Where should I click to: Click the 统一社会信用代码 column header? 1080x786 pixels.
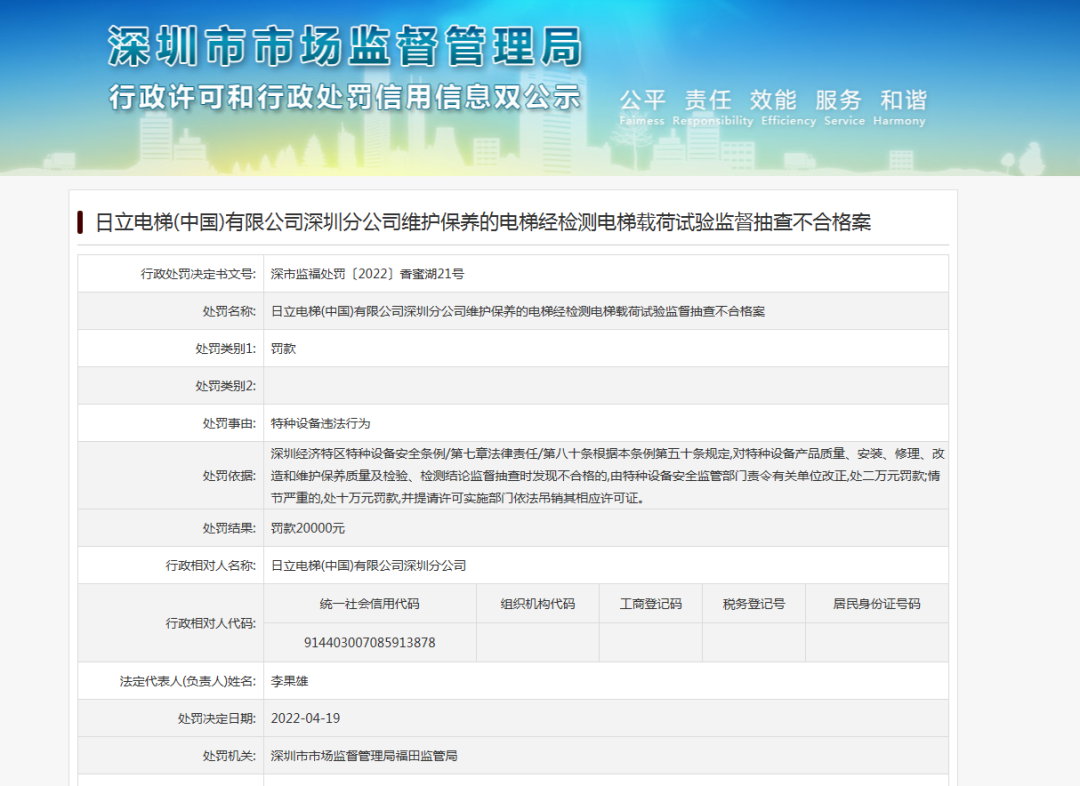click(372, 603)
